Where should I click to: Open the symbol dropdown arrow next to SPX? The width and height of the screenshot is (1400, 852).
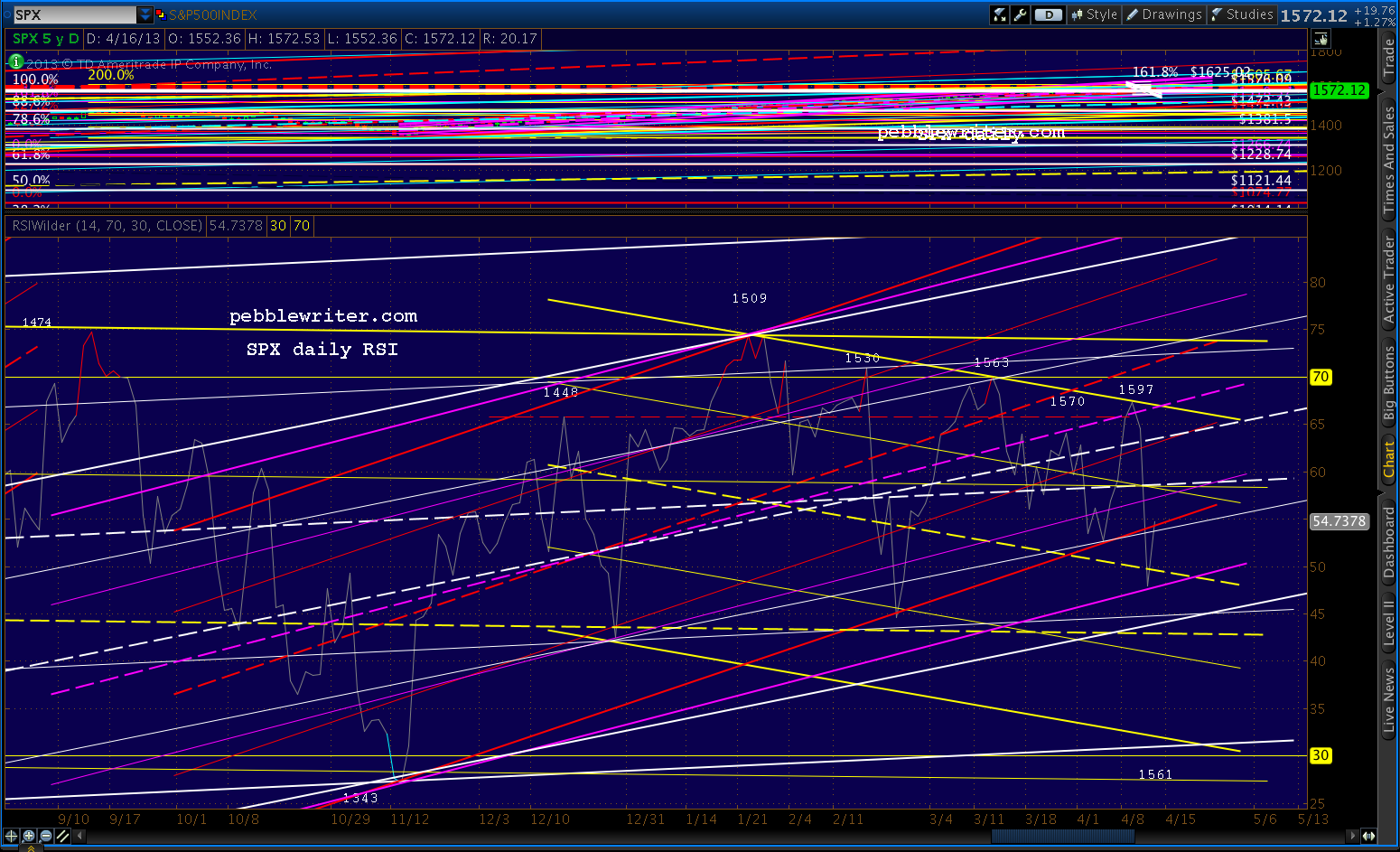145,14
